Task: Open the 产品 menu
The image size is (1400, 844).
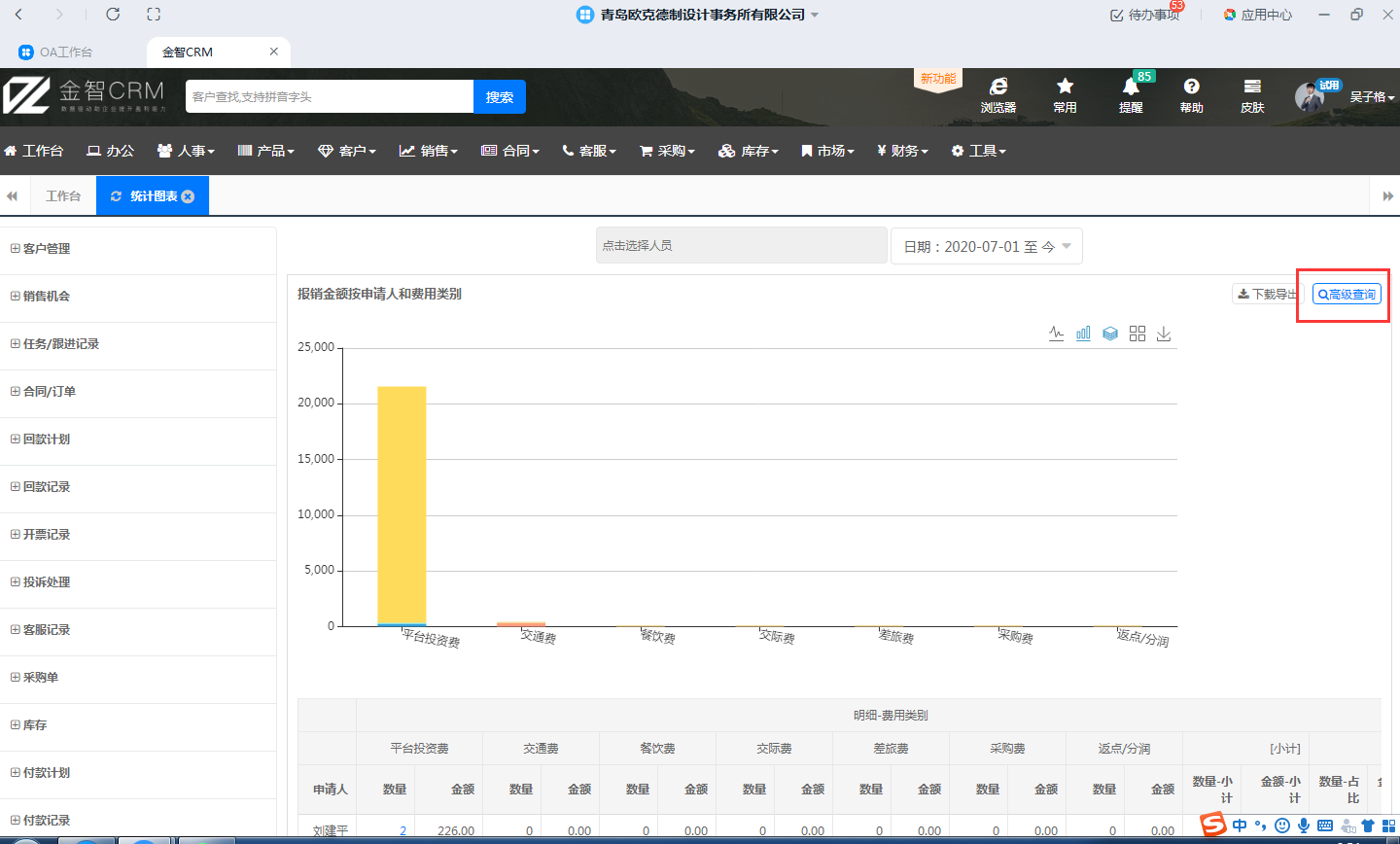Action: pos(265,151)
